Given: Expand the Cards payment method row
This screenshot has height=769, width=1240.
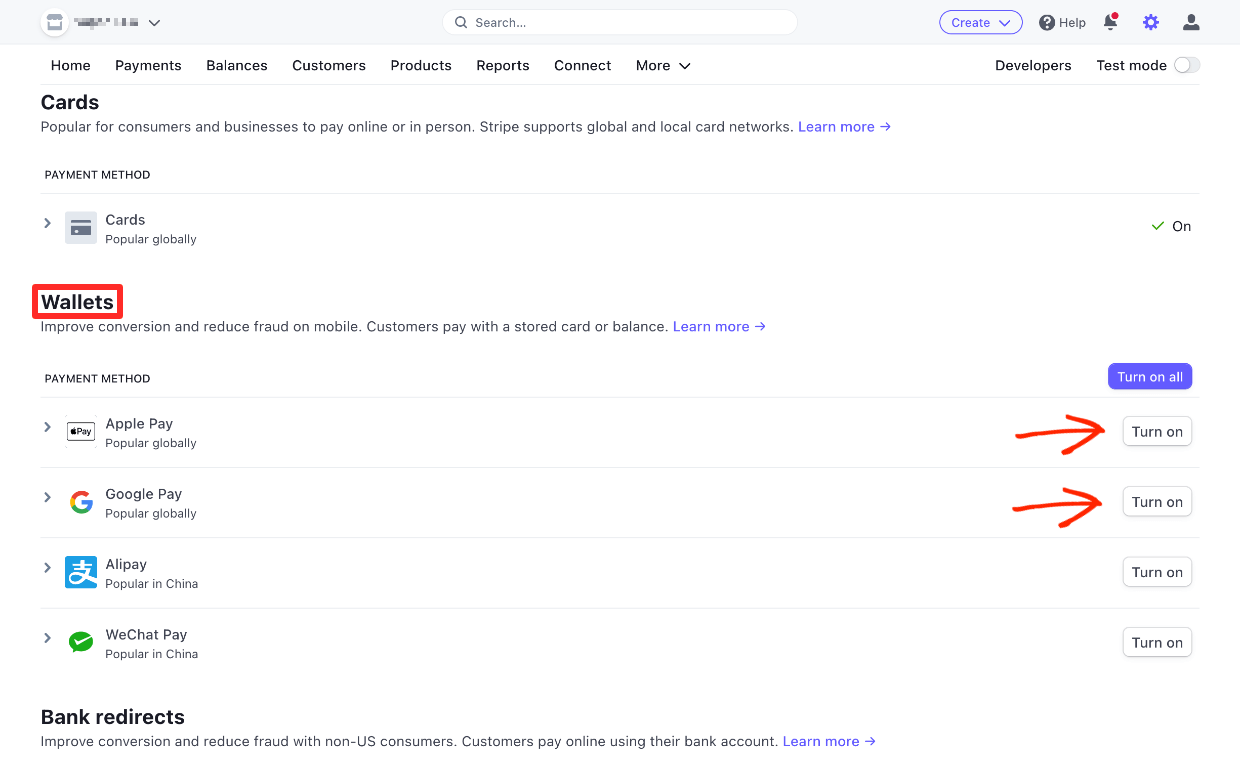Looking at the screenshot, I should 47,223.
